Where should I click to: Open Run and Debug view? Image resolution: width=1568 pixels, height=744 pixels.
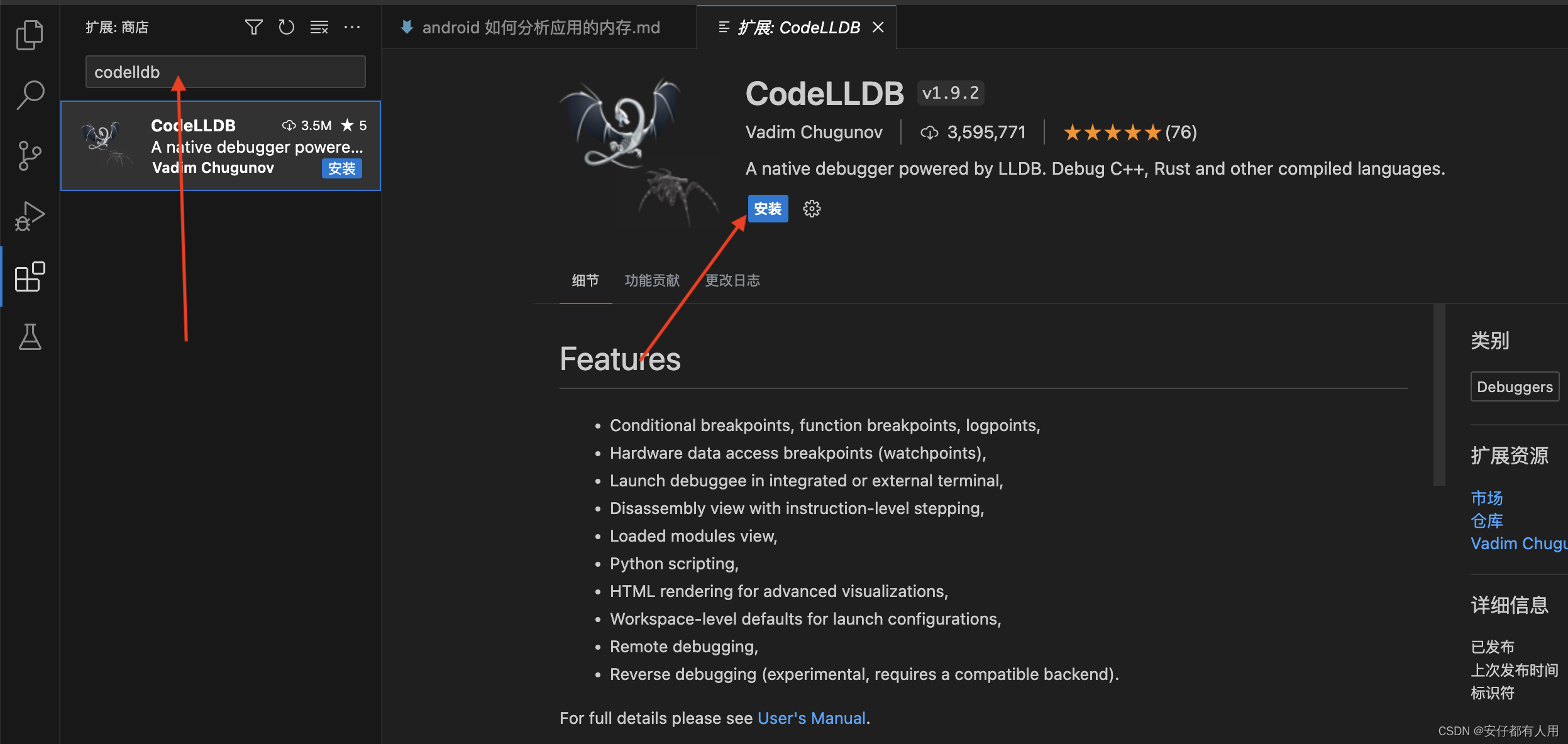(30, 216)
